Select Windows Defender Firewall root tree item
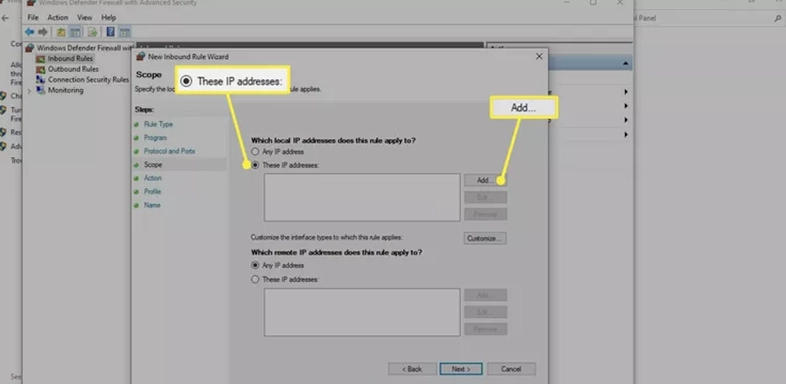Screen dimensions: 786x384 [83, 48]
